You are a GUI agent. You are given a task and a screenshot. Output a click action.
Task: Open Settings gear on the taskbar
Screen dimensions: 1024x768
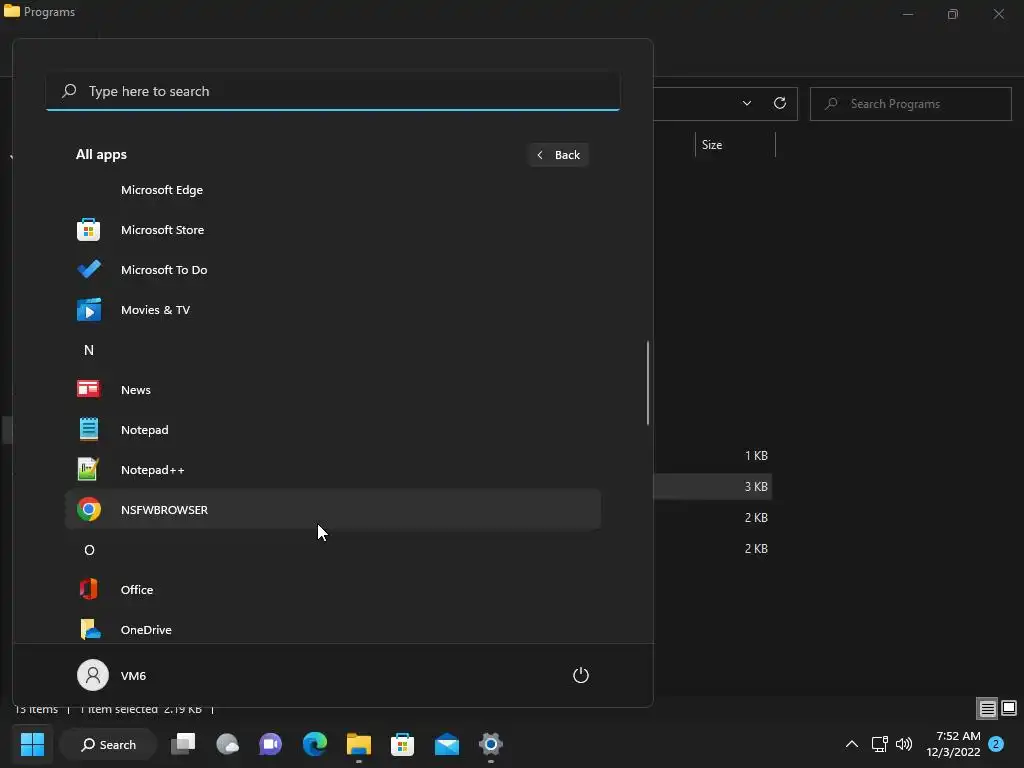[490, 744]
